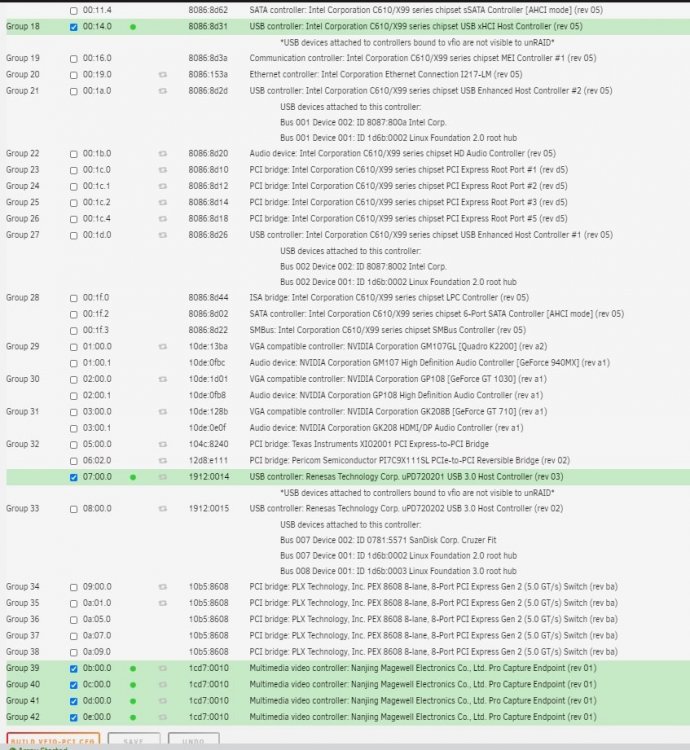
Task: Click the text 'Bus 008 Device 001: ID 1d6b:0003 Linux Foundation 3.0 root hub'
Action: click(398, 571)
